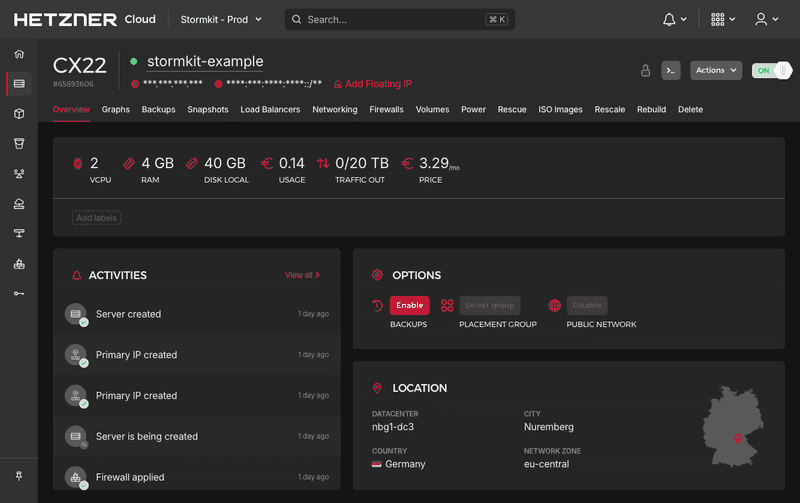Open the bucket-shaped sidebar icon
This screenshot has height=503, width=800.
click(19, 144)
